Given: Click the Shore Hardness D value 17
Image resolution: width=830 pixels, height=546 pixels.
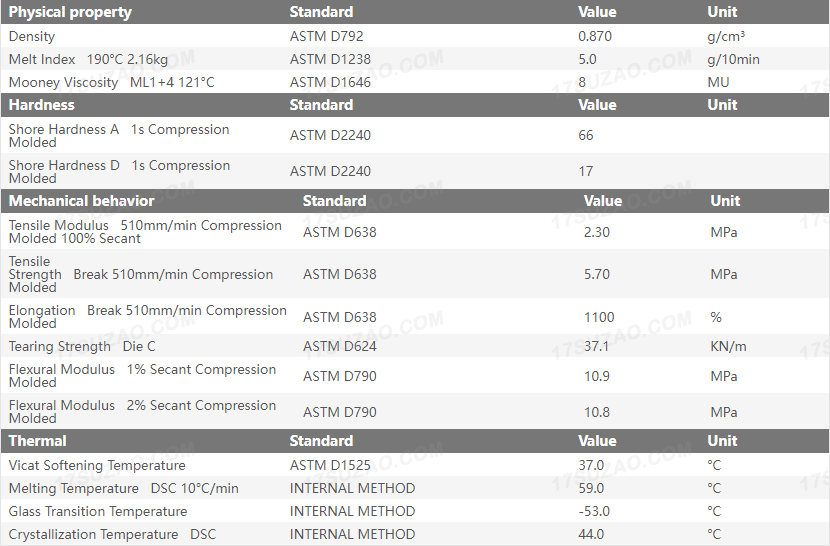Looking at the screenshot, I should [x=586, y=171].
